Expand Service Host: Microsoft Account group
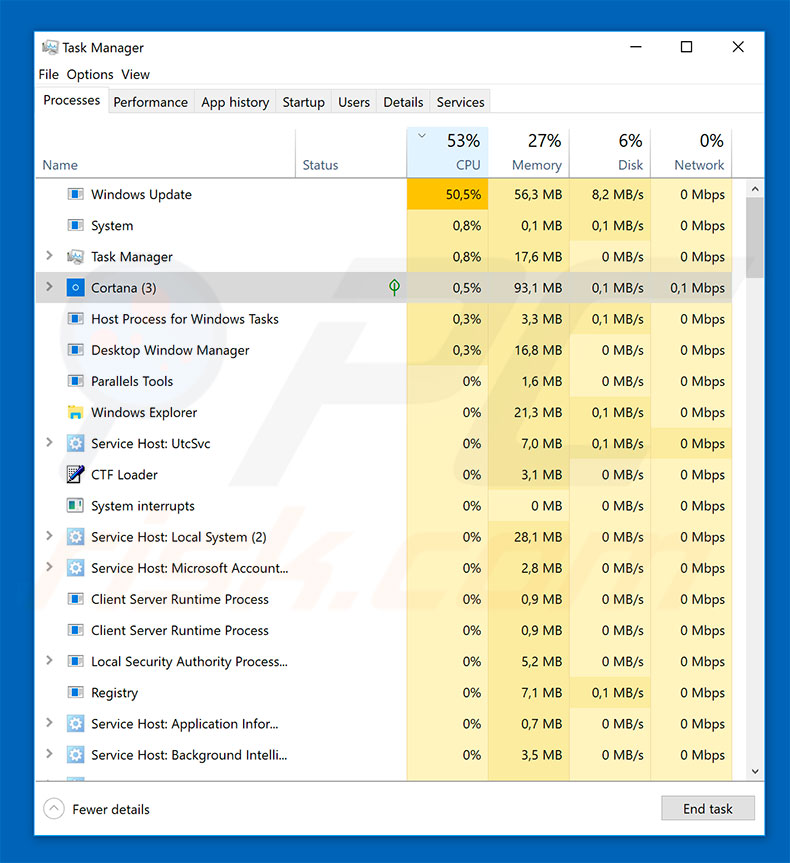The image size is (790, 863). click(x=49, y=567)
